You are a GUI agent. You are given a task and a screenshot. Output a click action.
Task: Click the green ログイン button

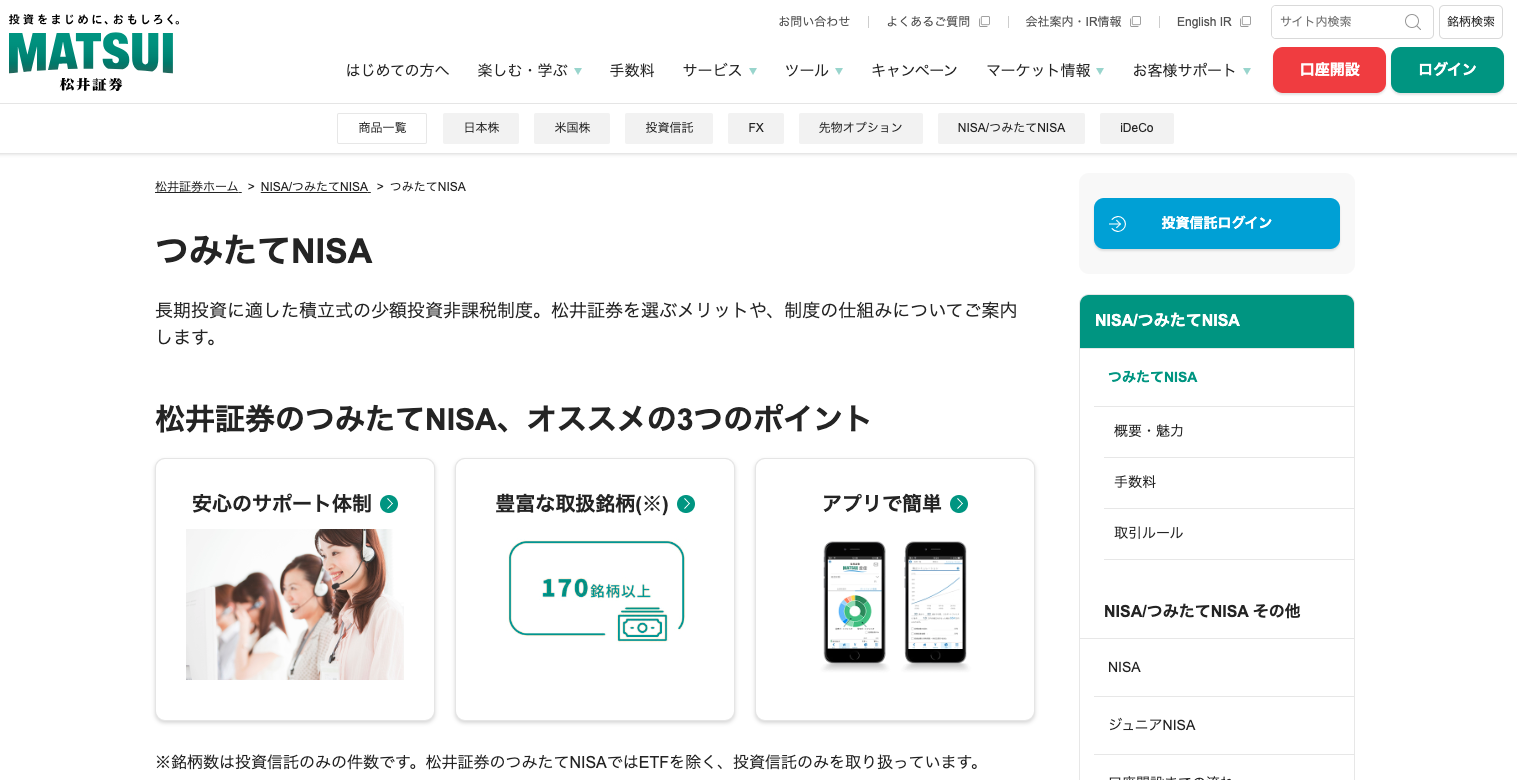pos(1447,70)
